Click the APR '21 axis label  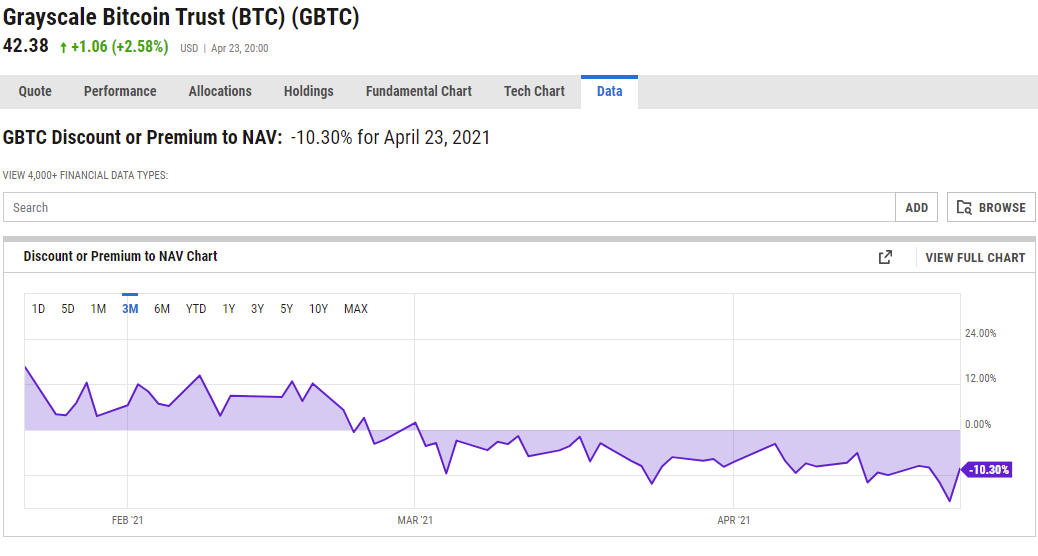pos(733,520)
